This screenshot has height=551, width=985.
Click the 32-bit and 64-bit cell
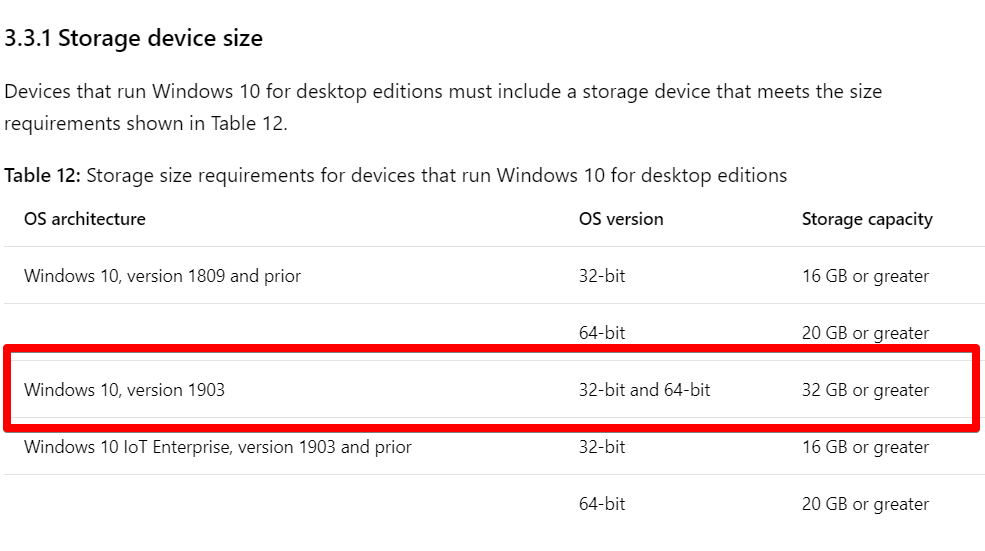point(645,390)
